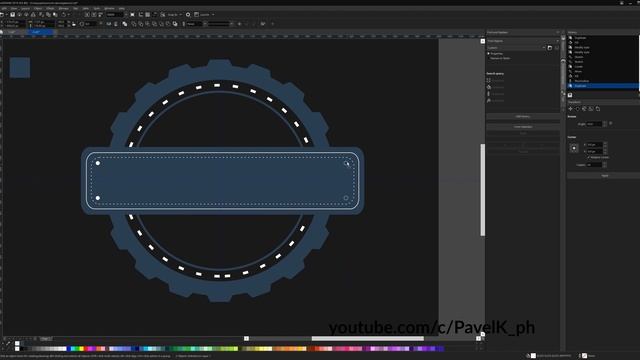This screenshot has width=640, height=360.
Task: Click the Create boundary icon
Action: click(x=175, y=24)
